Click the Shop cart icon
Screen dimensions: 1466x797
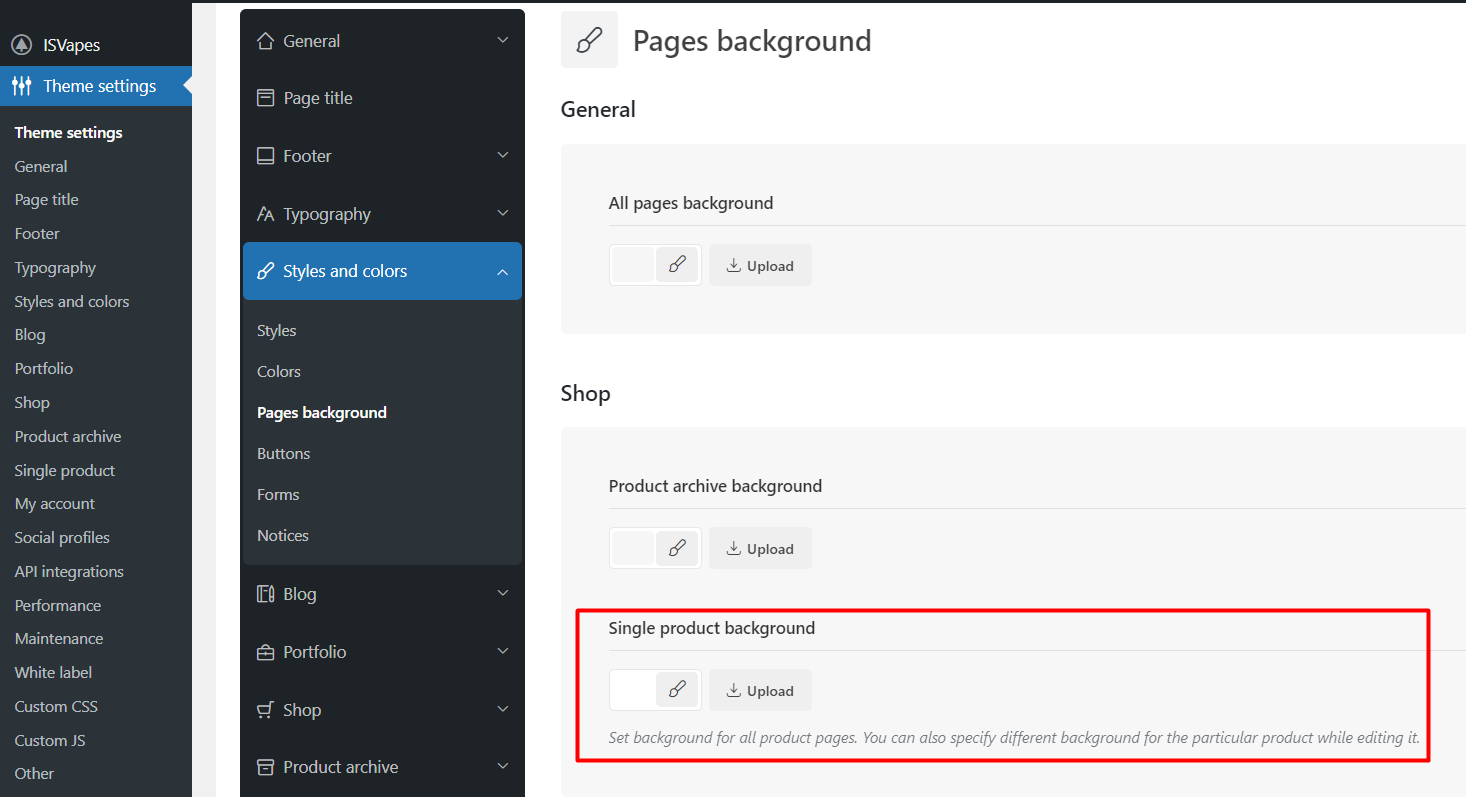click(x=265, y=710)
